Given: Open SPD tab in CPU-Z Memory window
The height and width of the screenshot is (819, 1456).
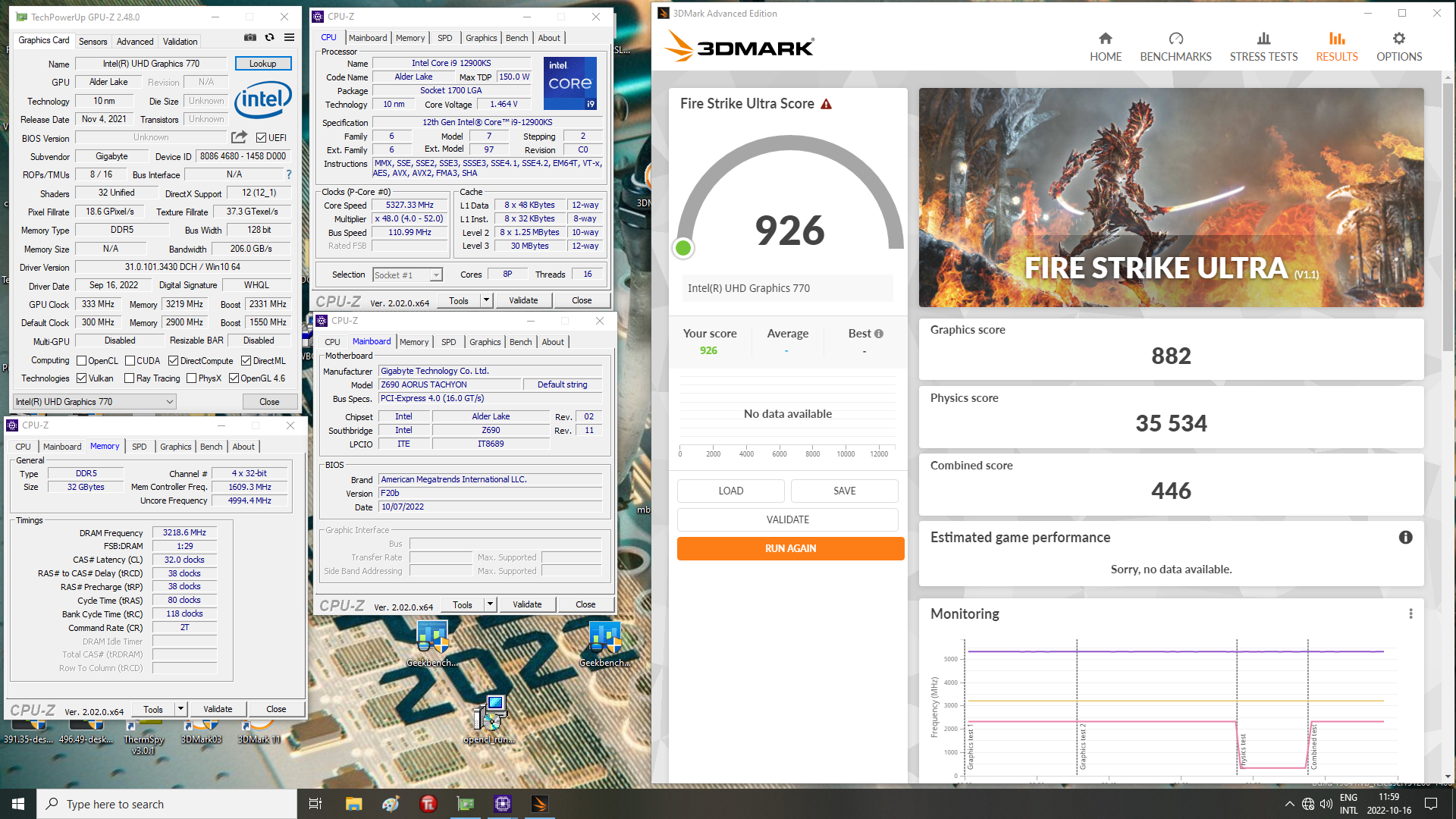Looking at the screenshot, I should pos(139,447).
